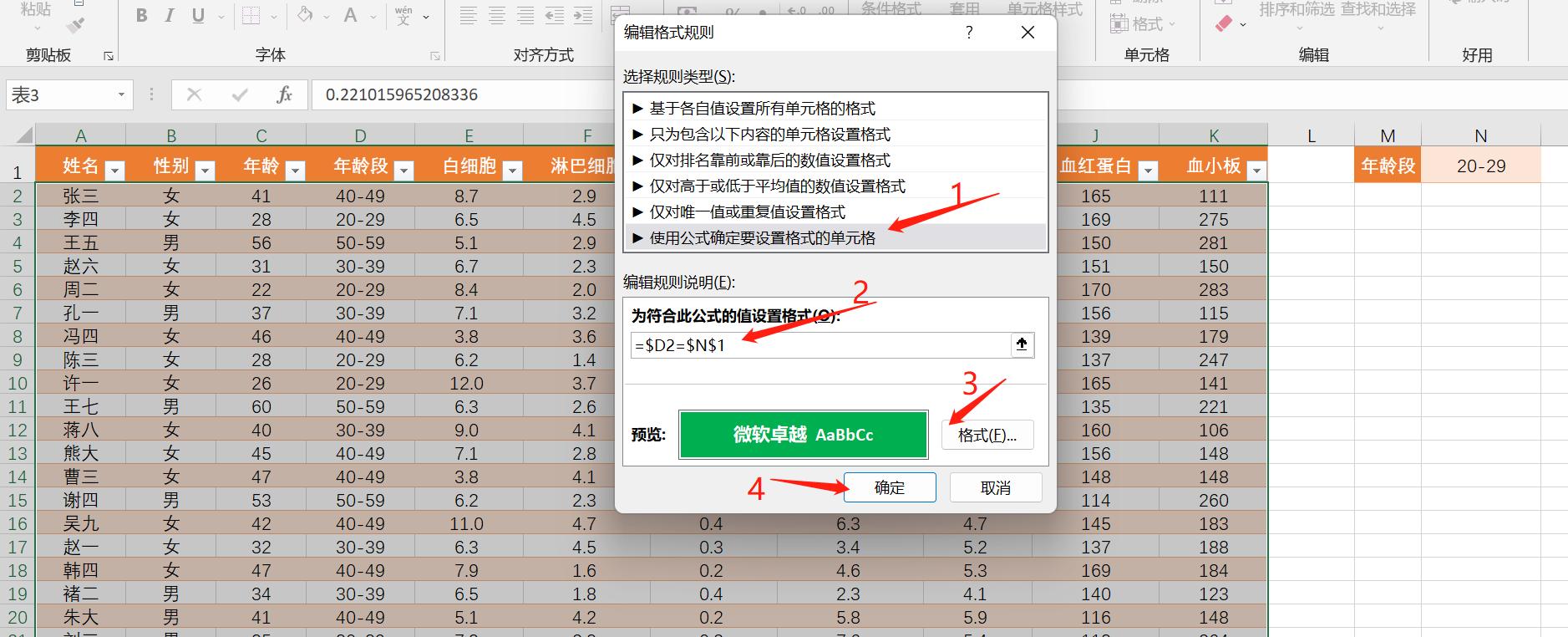Image resolution: width=1568 pixels, height=637 pixels.
Task: Click the decrease indent icon
Action: click(555, 16)
